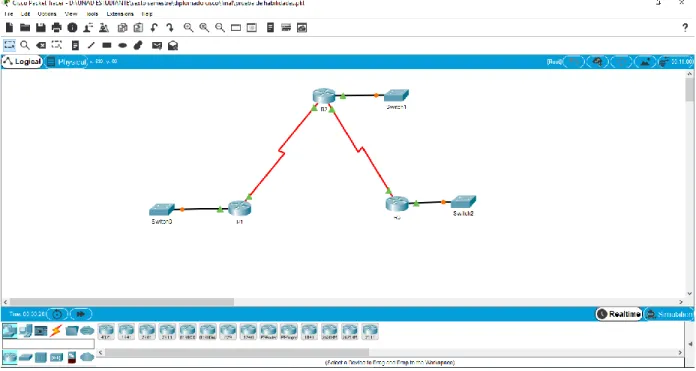
Task: Select the Connections lightning bolt category
Action: (56, 331)
